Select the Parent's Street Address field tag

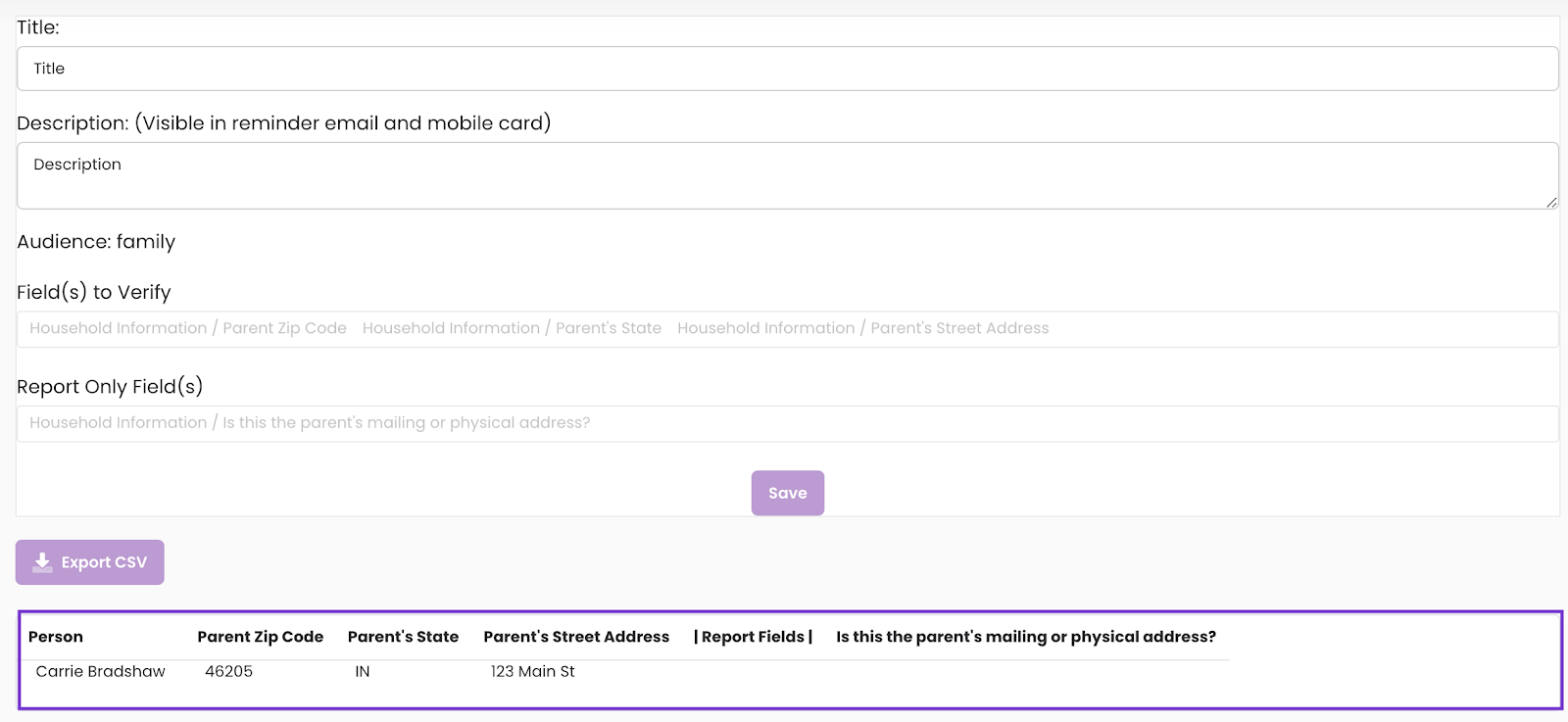pyautogui.click(x=863, y=328)
